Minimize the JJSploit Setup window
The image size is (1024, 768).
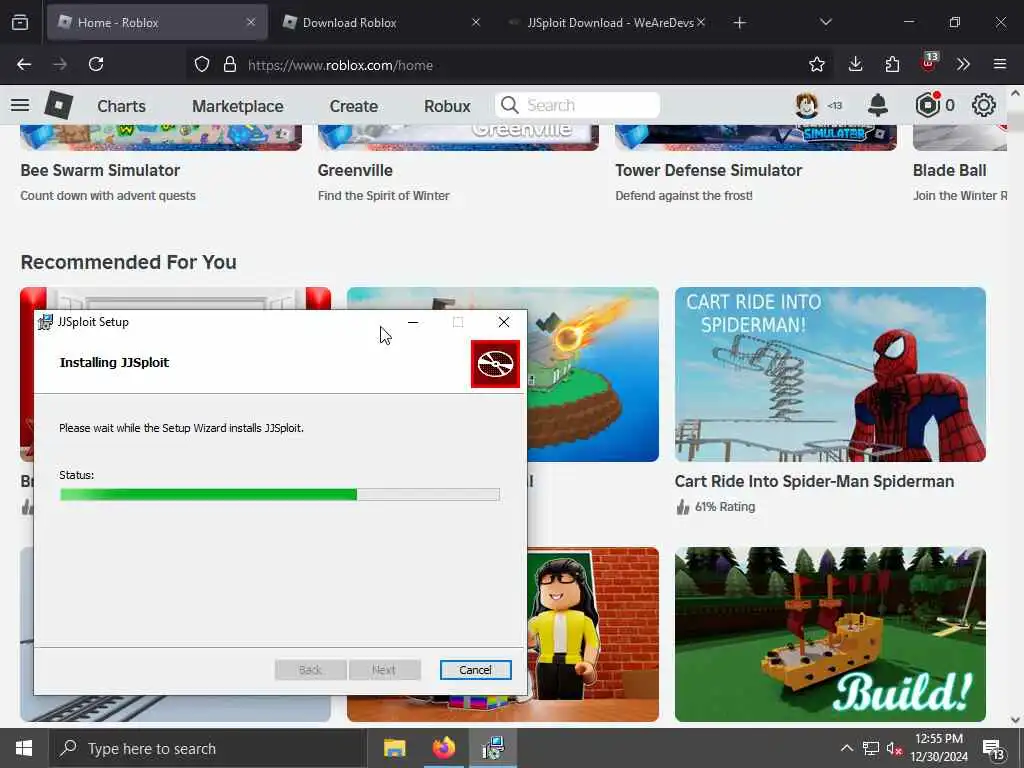point(413,322)
